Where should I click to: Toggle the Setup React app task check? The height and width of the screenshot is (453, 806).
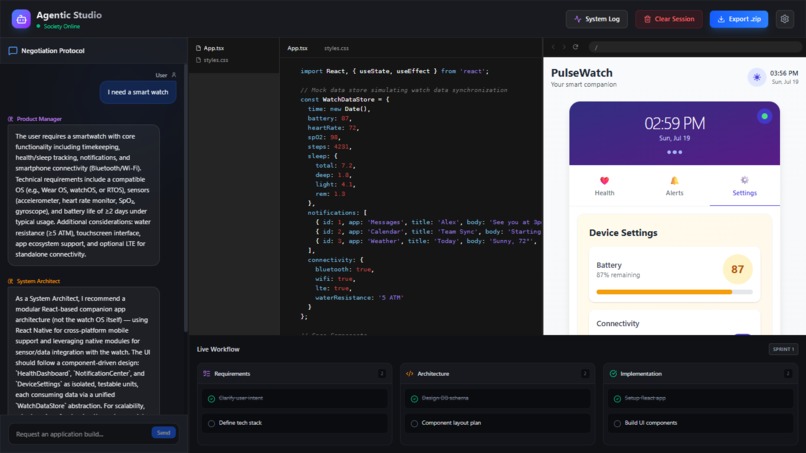pos(617,398)
